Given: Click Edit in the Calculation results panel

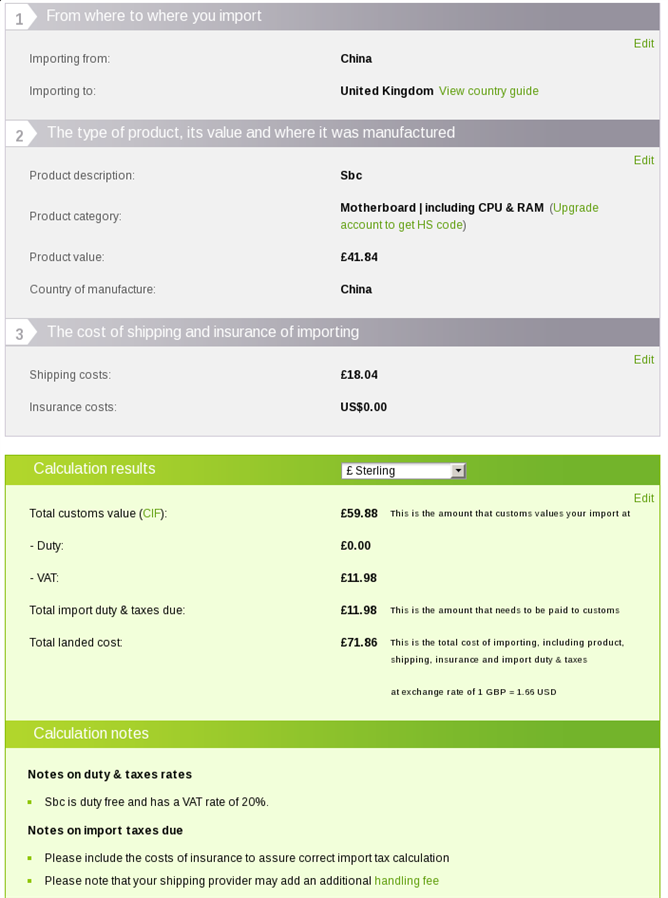Looking at the screenshot, I should [x=643, y=498].
